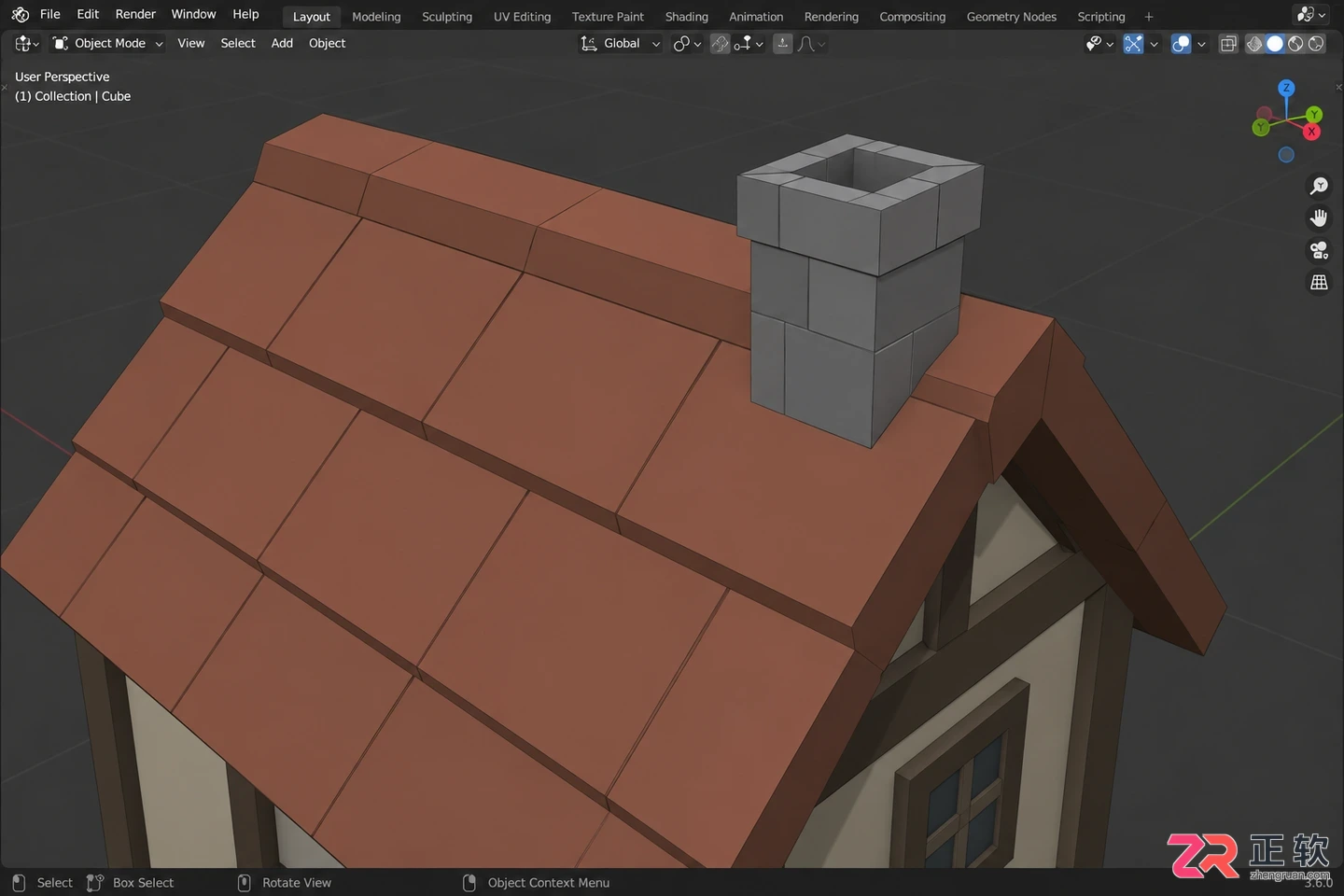1344x896 pixels.
Task: Open the viewport View menu
Action: (x=191, y=43)
